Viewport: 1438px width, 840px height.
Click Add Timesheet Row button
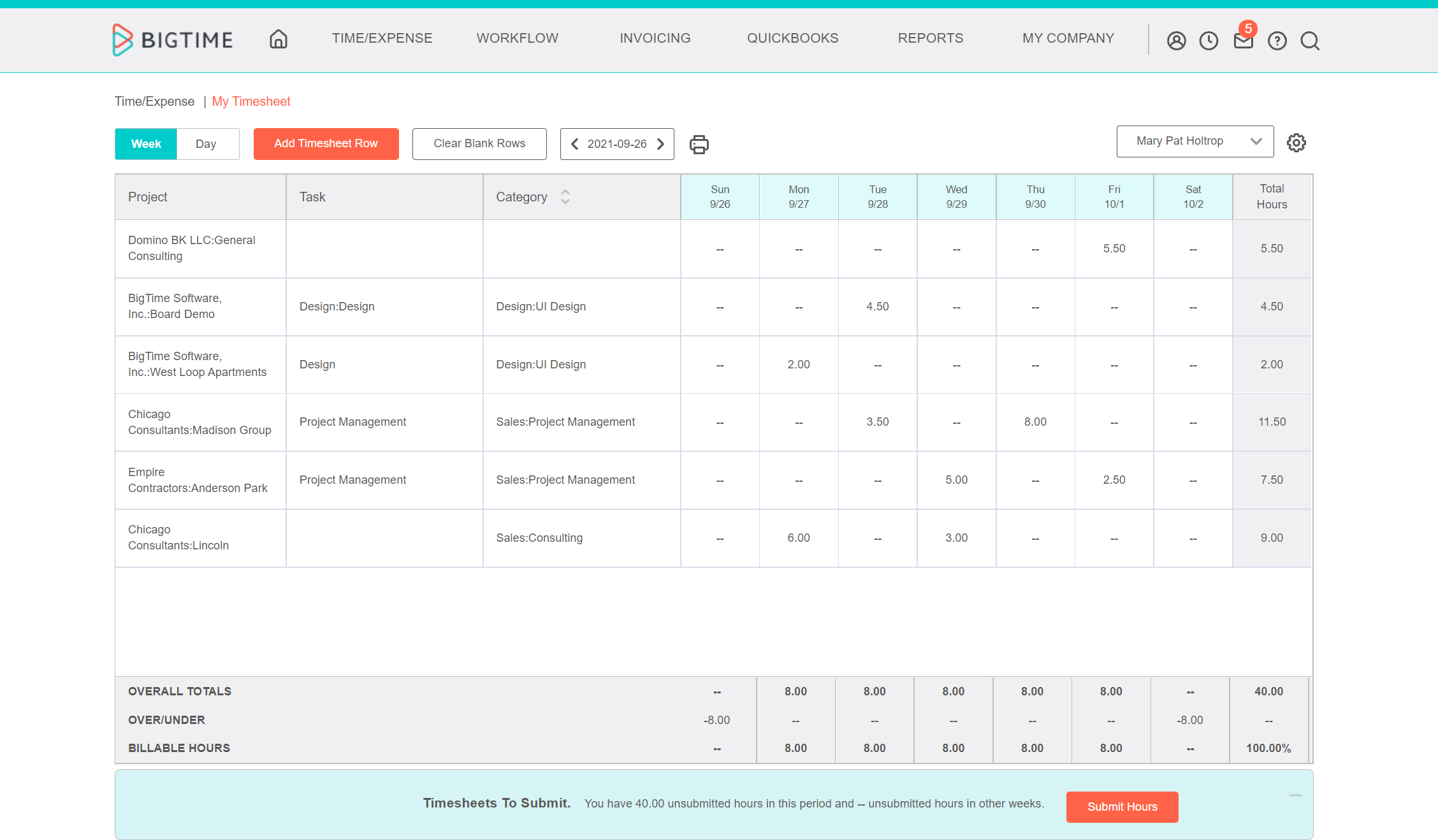point(326,144)
